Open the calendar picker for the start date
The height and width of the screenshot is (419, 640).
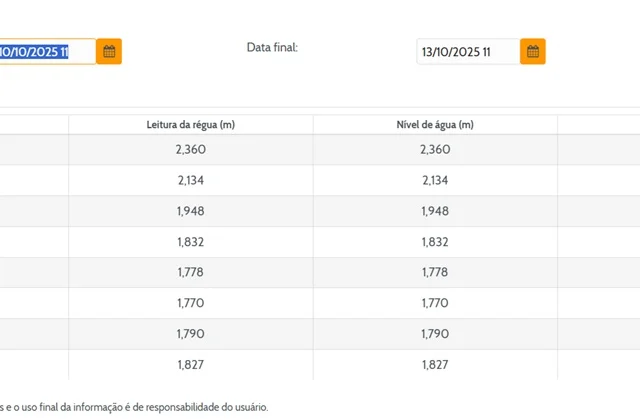click(109, 52)
